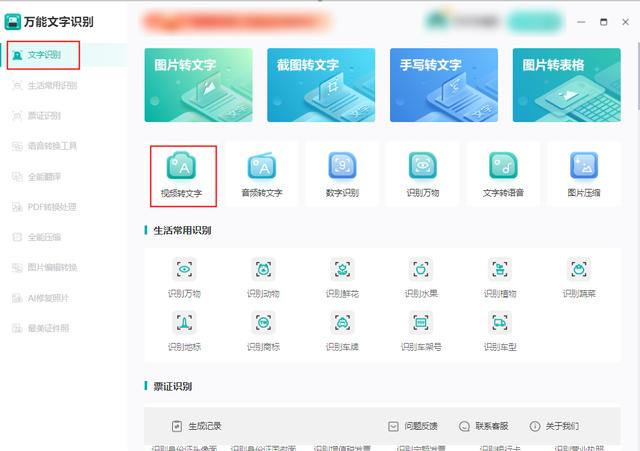Select the 识别车型 icon
The image size is (640, 451).
tap(500, 323)
